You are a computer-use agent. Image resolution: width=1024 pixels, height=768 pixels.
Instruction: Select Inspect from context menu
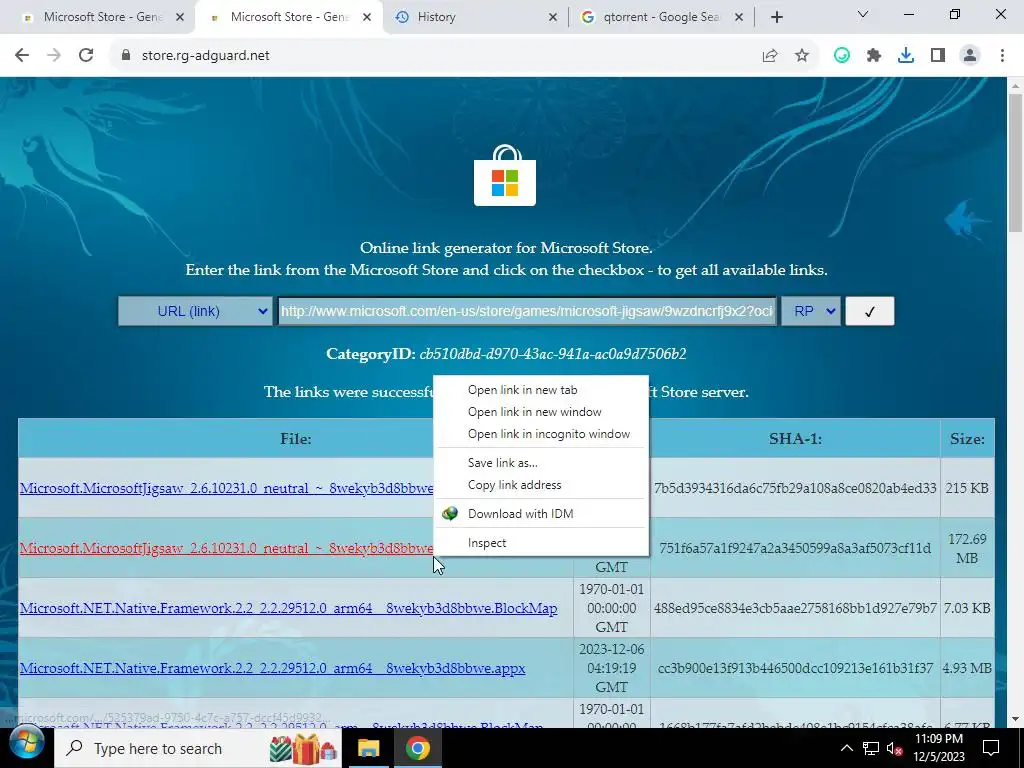point(541,543)
